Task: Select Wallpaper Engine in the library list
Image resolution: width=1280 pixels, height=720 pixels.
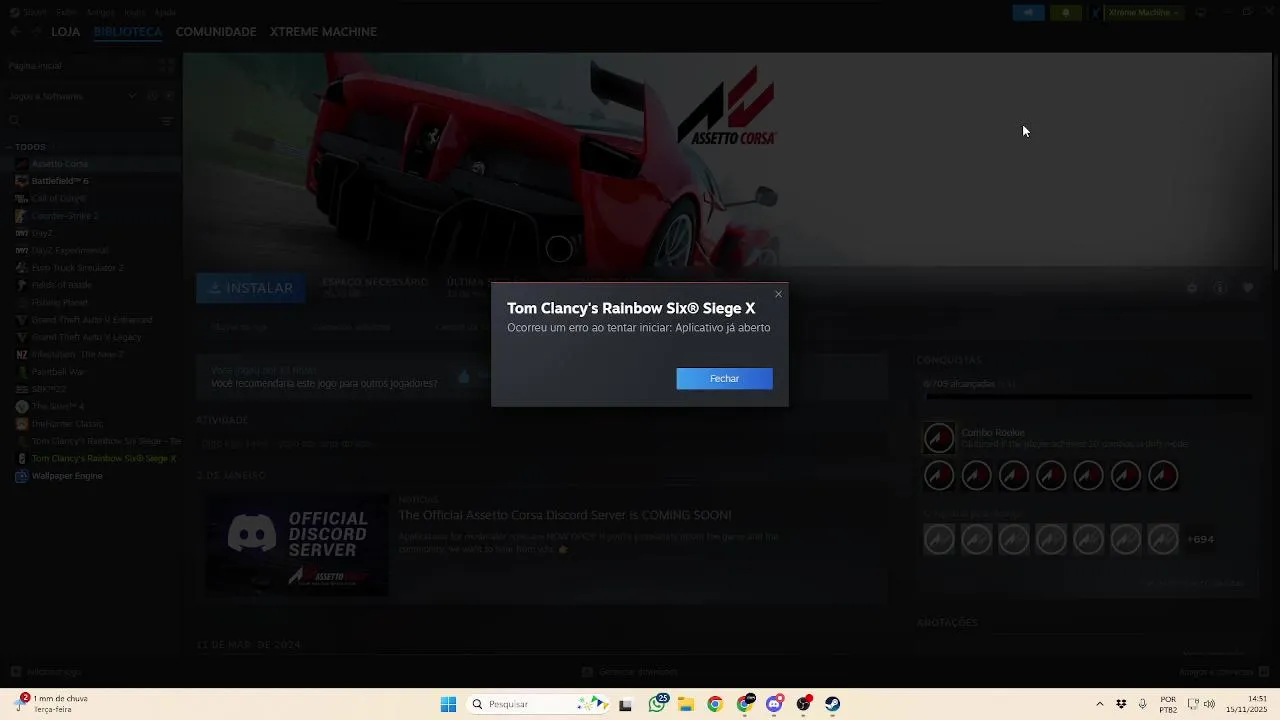Action: 67,476
